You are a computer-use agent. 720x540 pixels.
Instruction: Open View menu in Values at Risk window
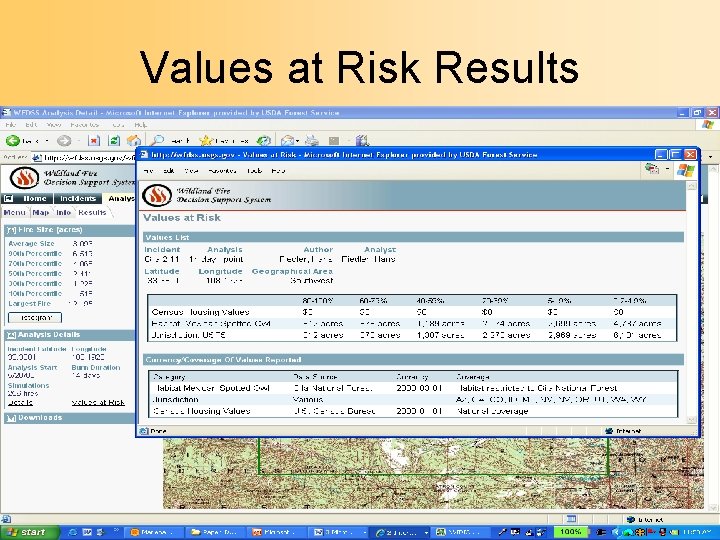191,171
